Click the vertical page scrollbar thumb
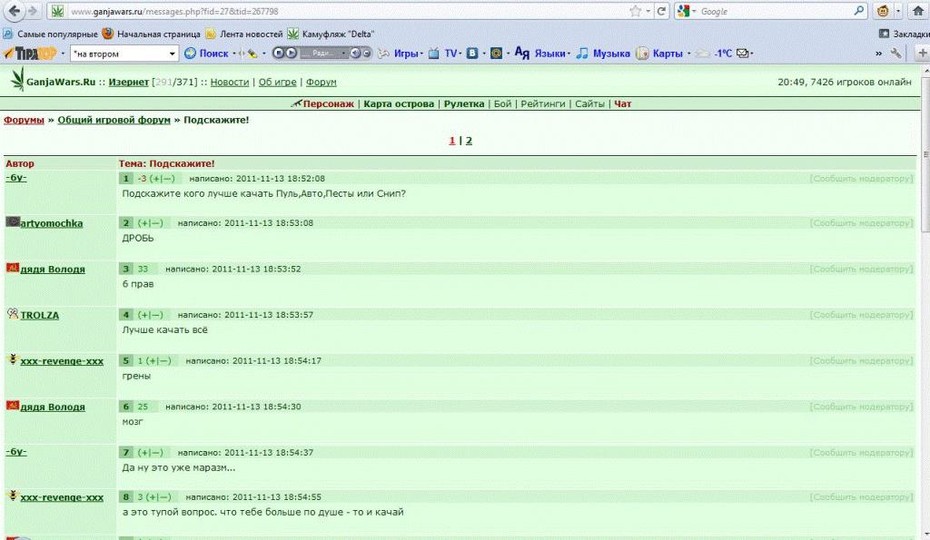This screenshot has width=930, height=540. pos(925,154)
